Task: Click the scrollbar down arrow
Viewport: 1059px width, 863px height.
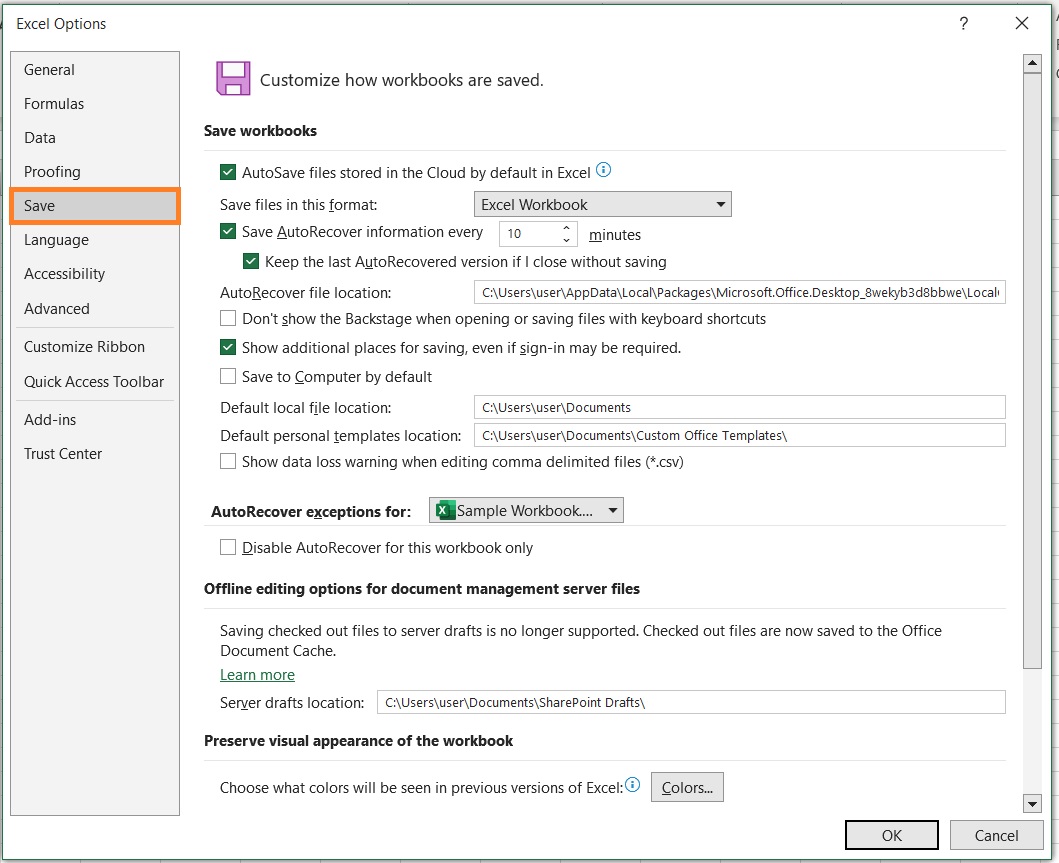Action: tap(1032, 804)
